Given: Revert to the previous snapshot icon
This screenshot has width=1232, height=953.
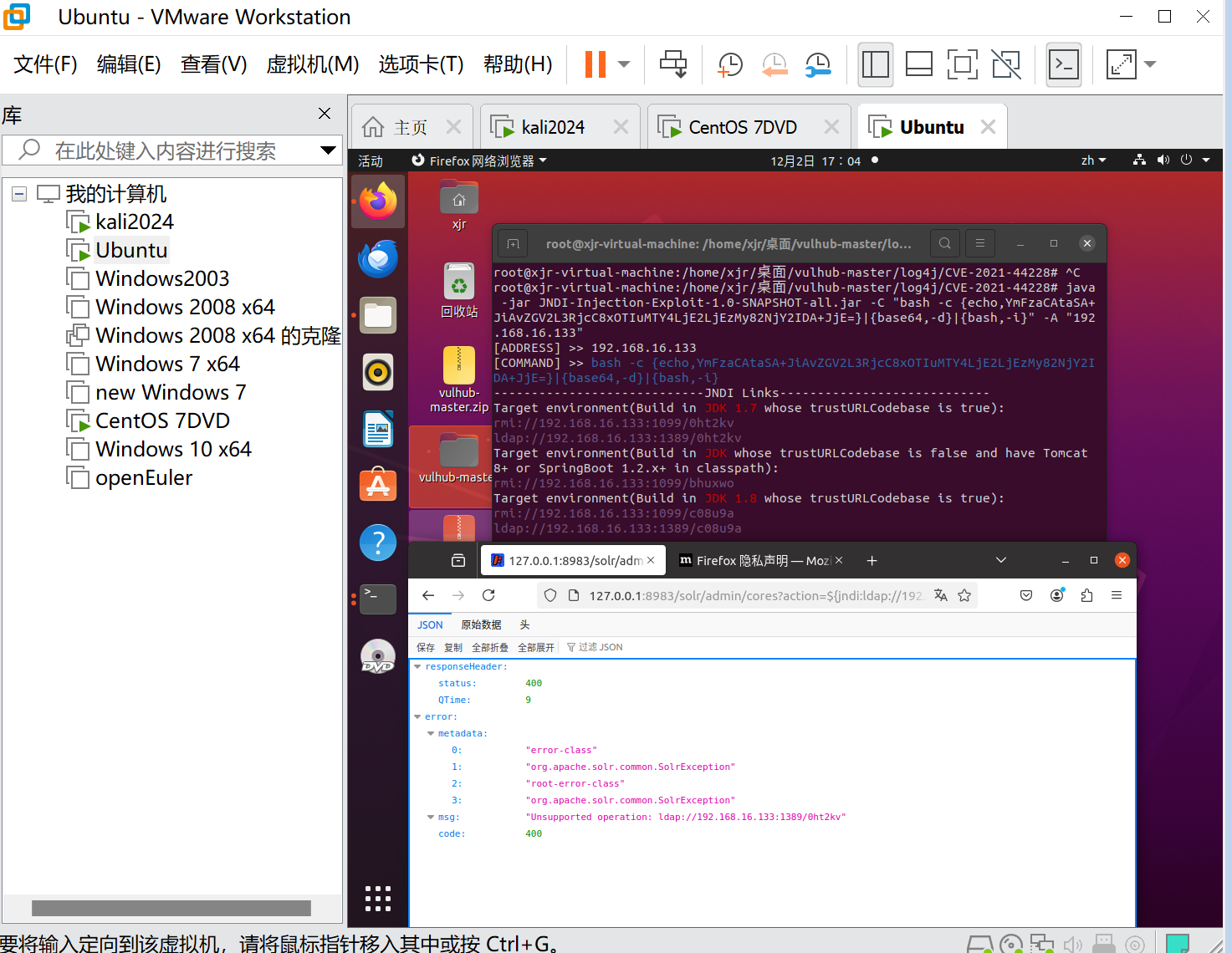Looking at the screenshot, I should (x=774, y=64).
